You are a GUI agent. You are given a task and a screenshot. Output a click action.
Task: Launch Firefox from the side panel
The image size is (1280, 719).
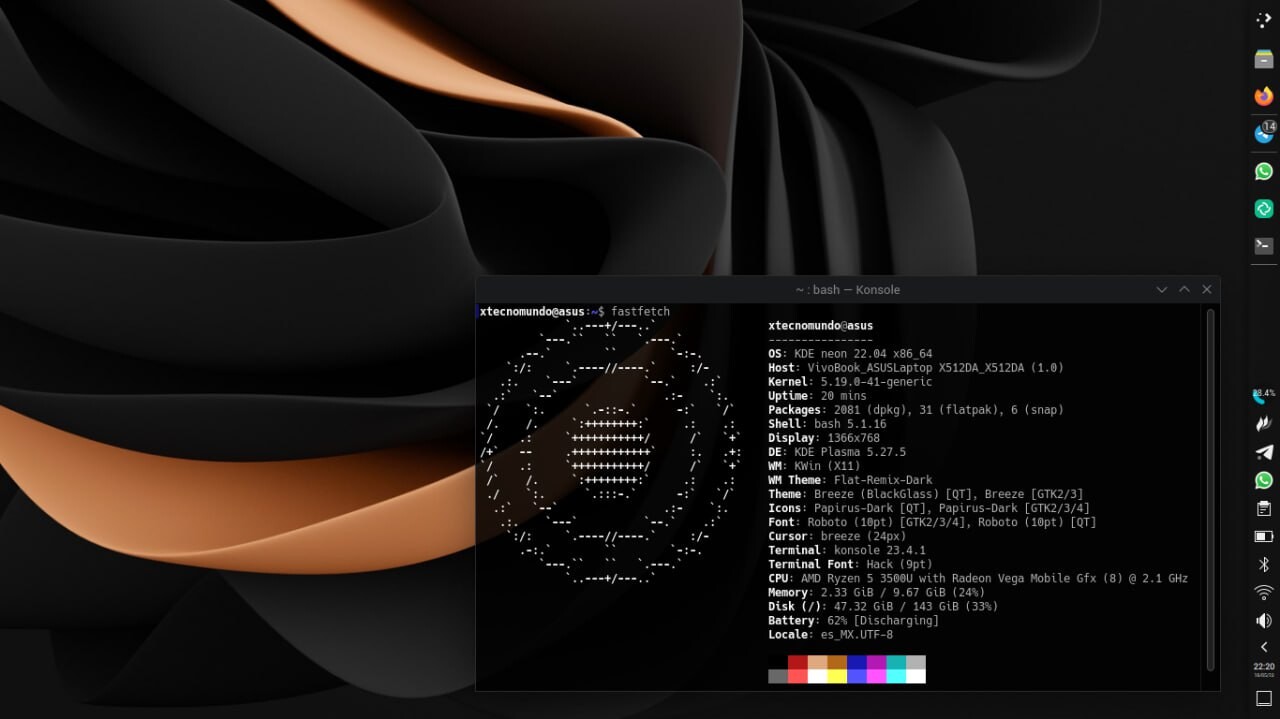click(x=1264, y=96)
